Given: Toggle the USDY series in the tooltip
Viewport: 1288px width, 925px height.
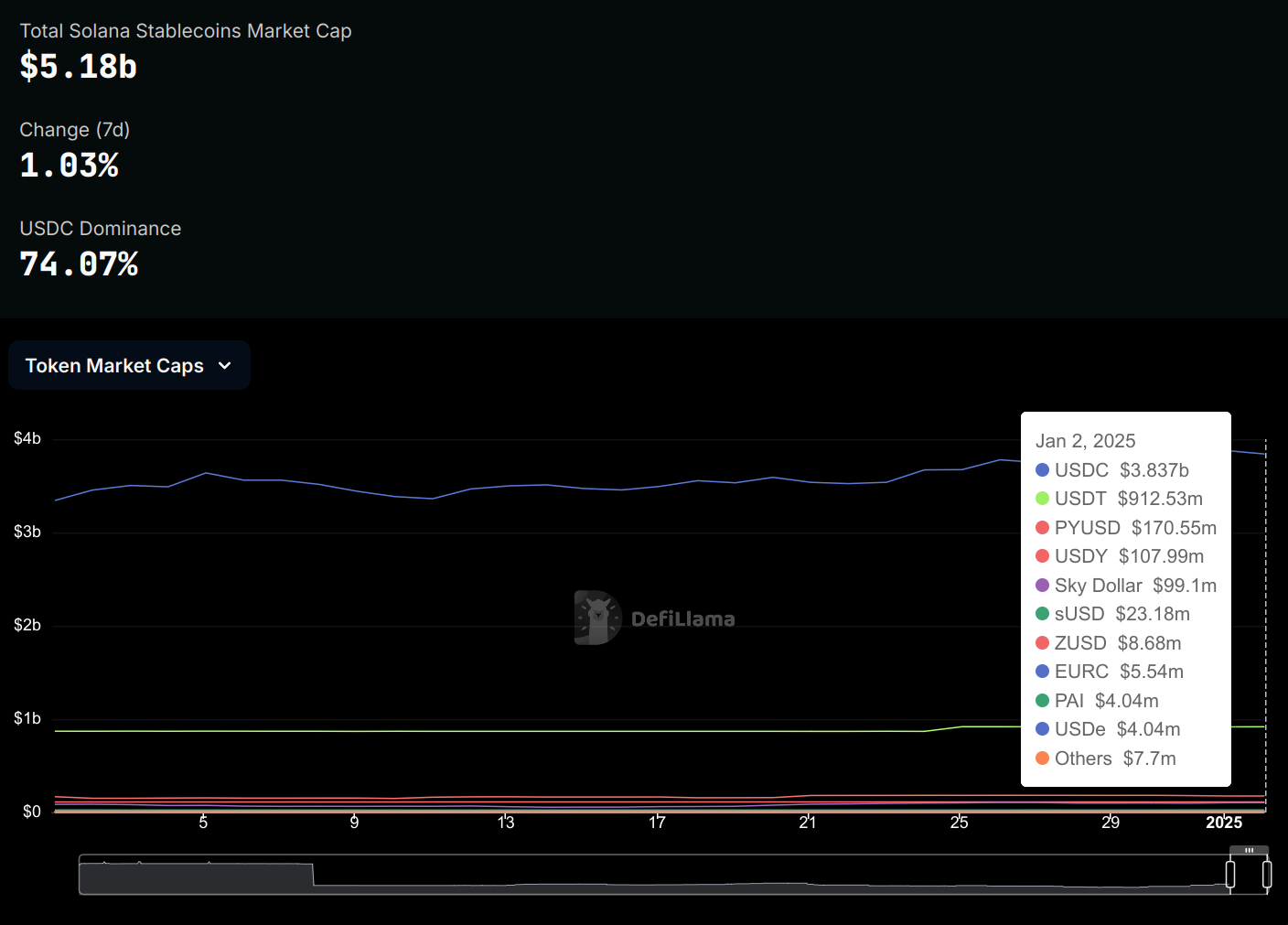Looking at the screenshot, I should coord(1042,556).
